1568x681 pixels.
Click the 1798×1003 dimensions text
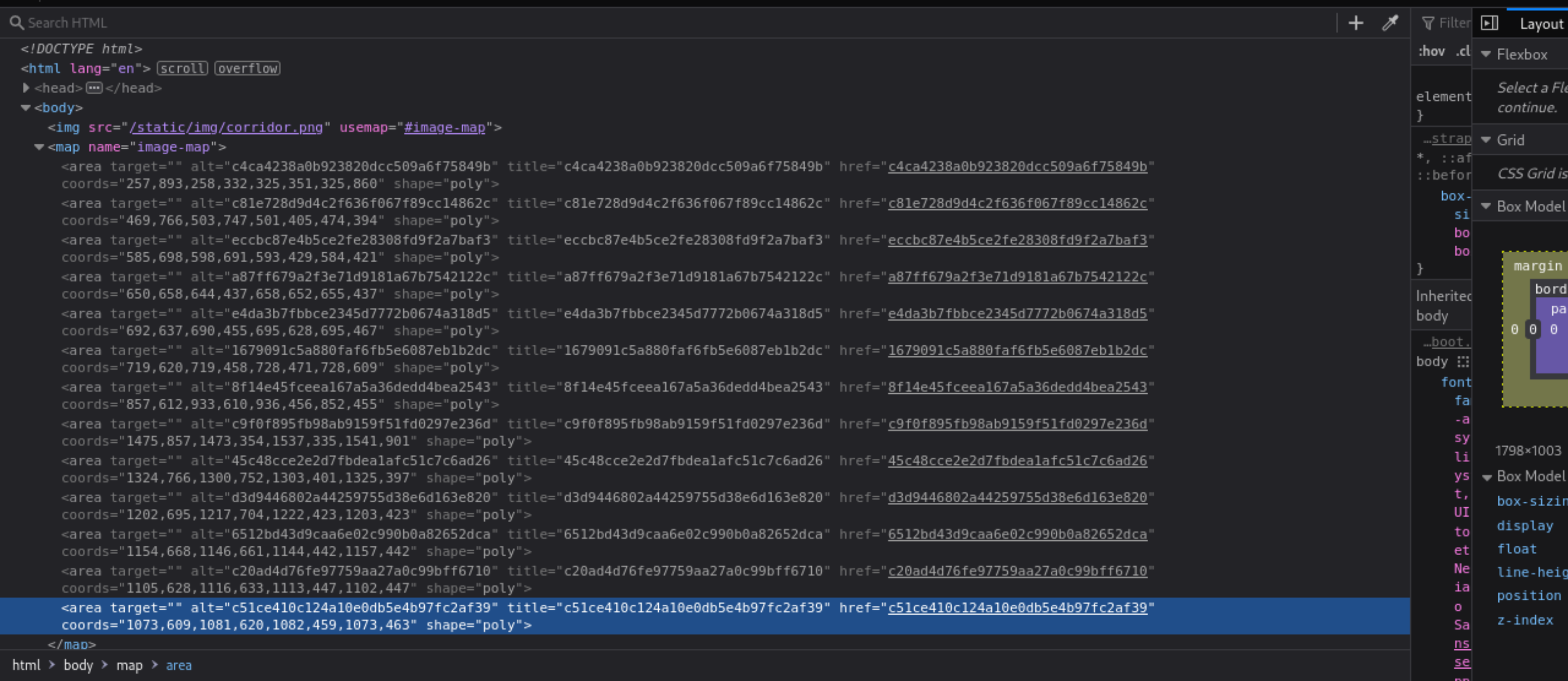pos(1528,451)
